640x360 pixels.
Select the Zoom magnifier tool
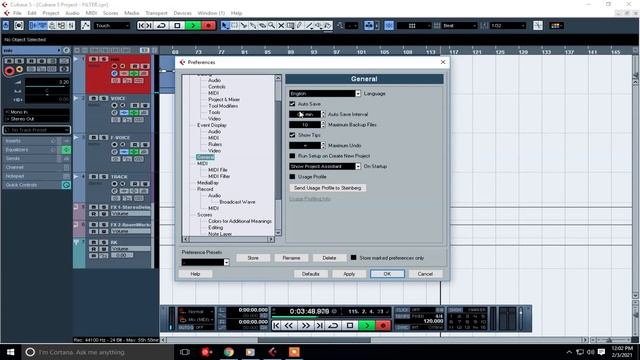click(271, 26)
